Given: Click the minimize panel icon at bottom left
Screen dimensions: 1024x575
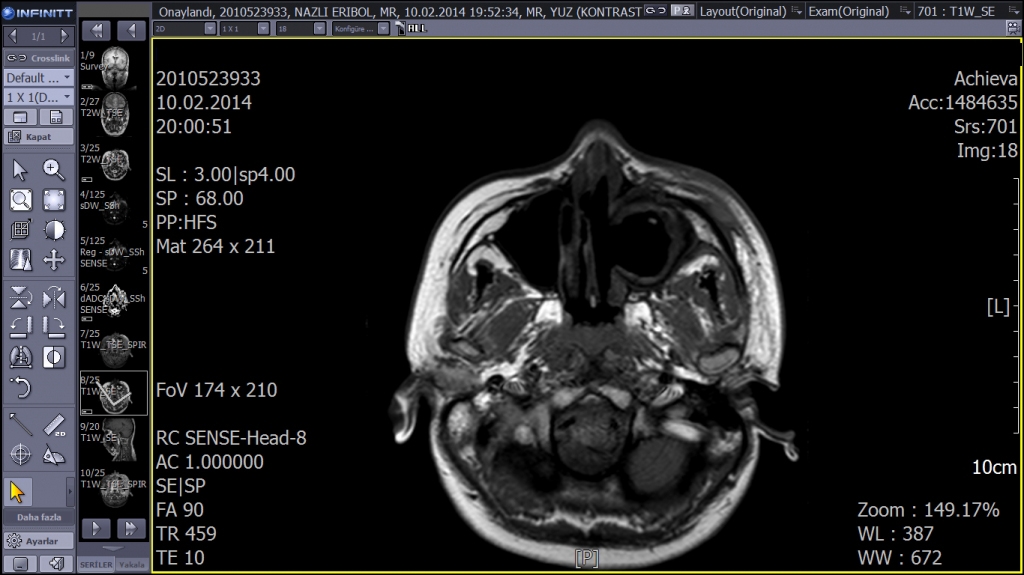Looking at the screenshot, I should click(x=20, y=563).
